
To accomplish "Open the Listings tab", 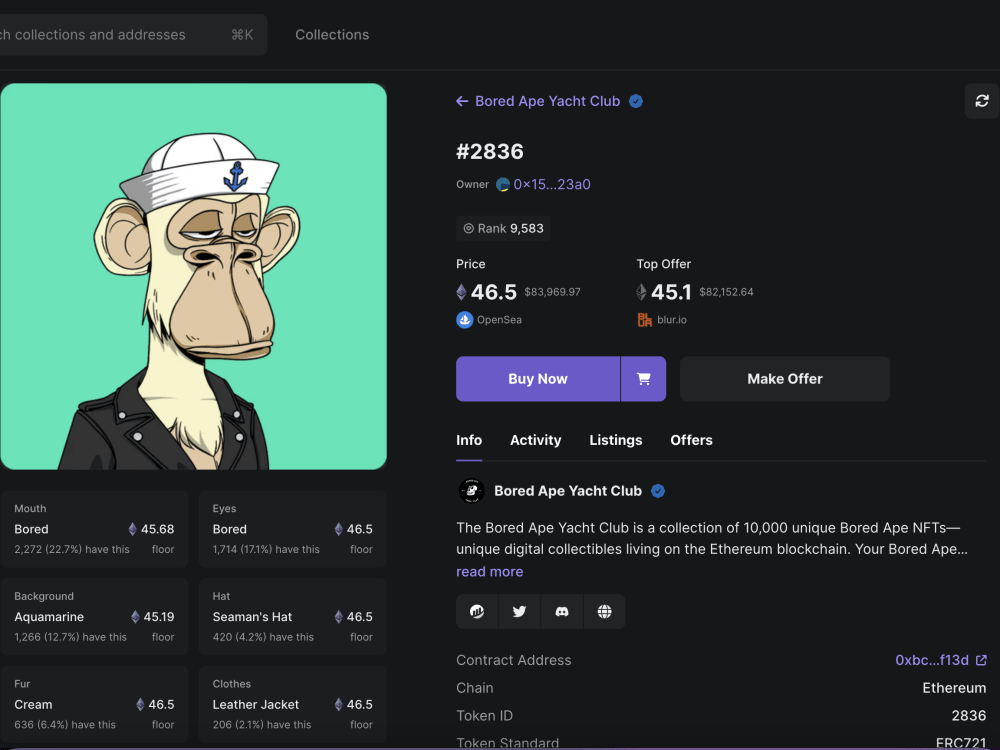I will click(x=615, y=440).
